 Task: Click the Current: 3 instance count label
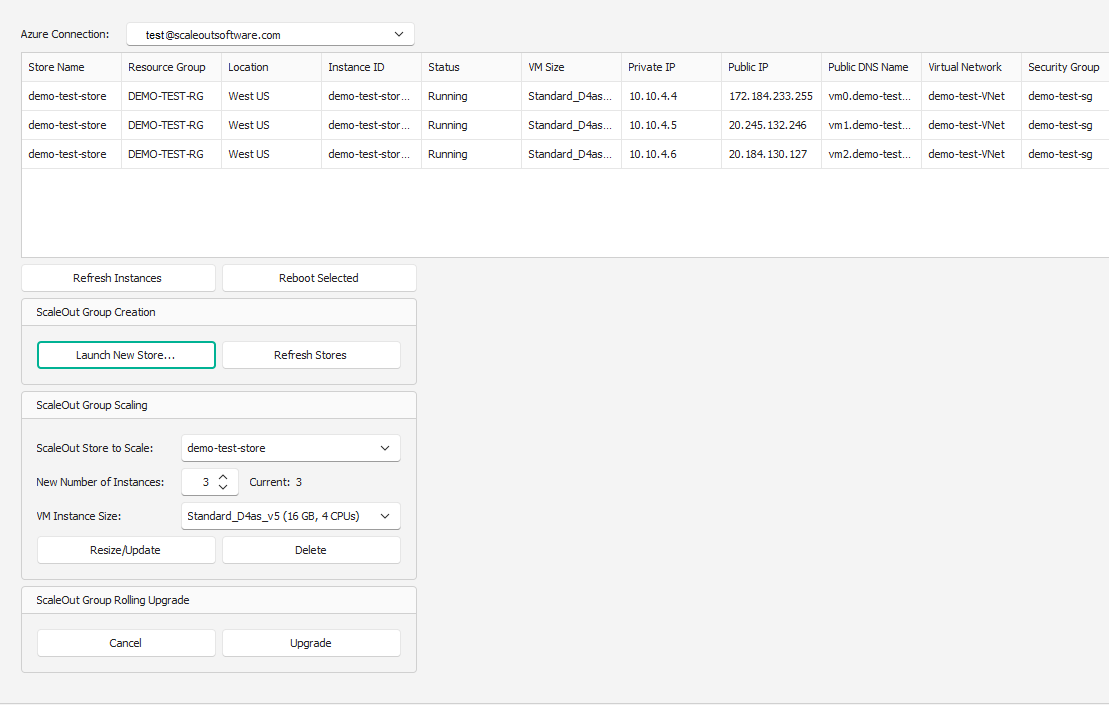[x=276, y=482]
